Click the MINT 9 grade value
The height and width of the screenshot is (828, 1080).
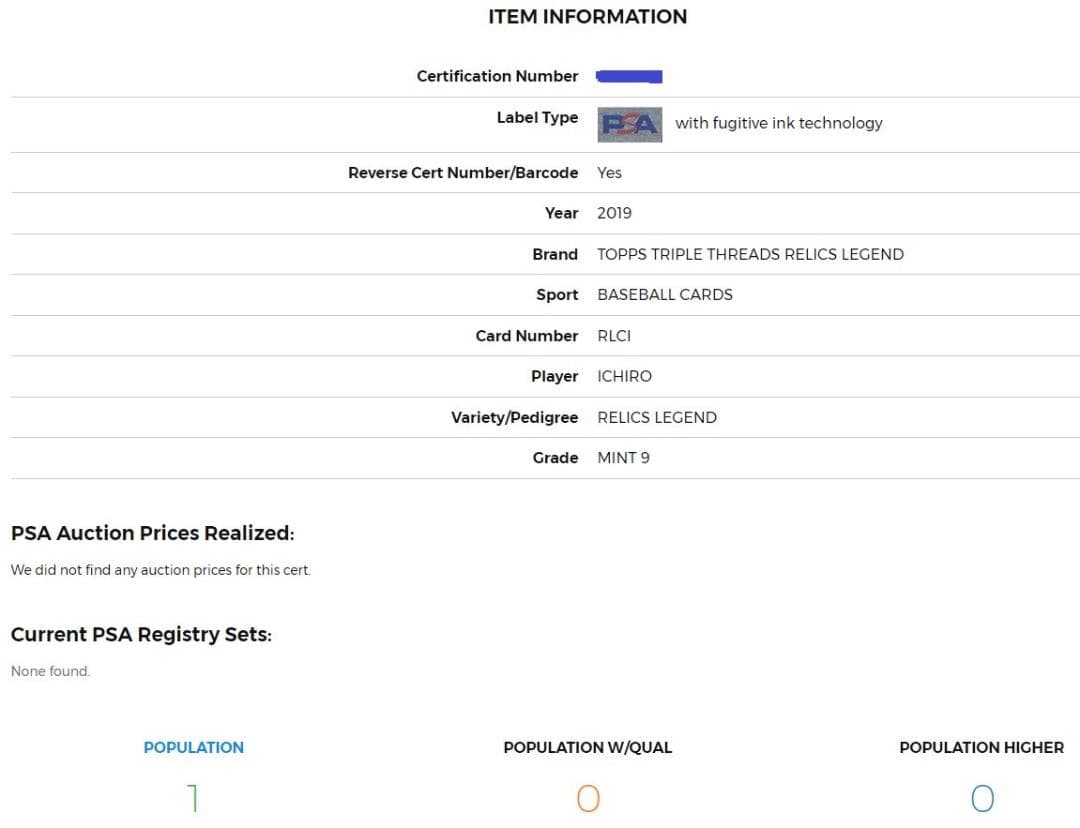click(x=623, y=458)
